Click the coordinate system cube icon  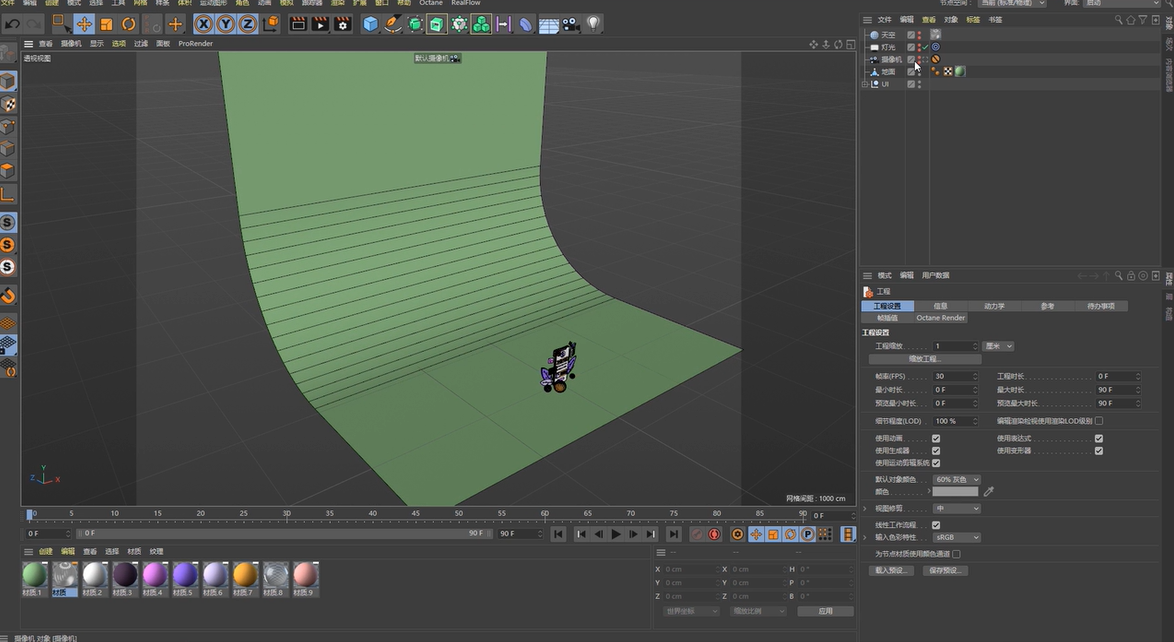point(271,24)
